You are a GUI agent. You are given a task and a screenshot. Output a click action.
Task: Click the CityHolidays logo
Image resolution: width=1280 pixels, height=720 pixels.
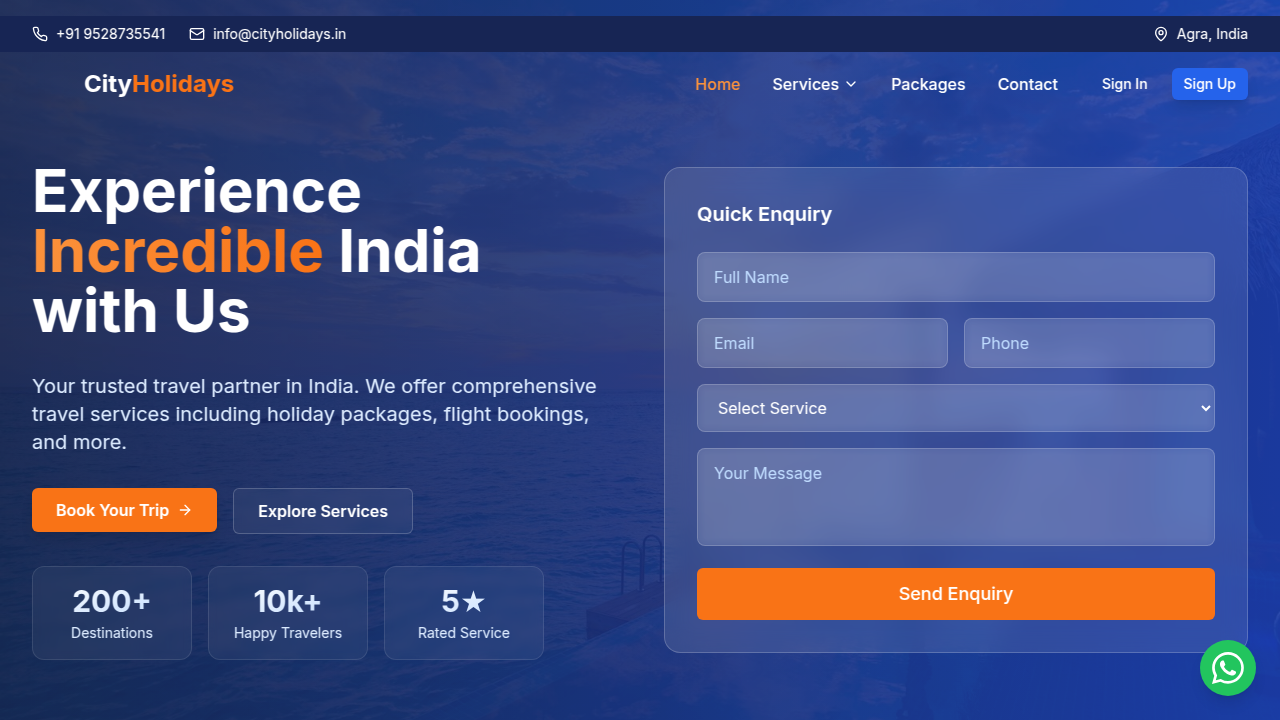click(158, 84)
